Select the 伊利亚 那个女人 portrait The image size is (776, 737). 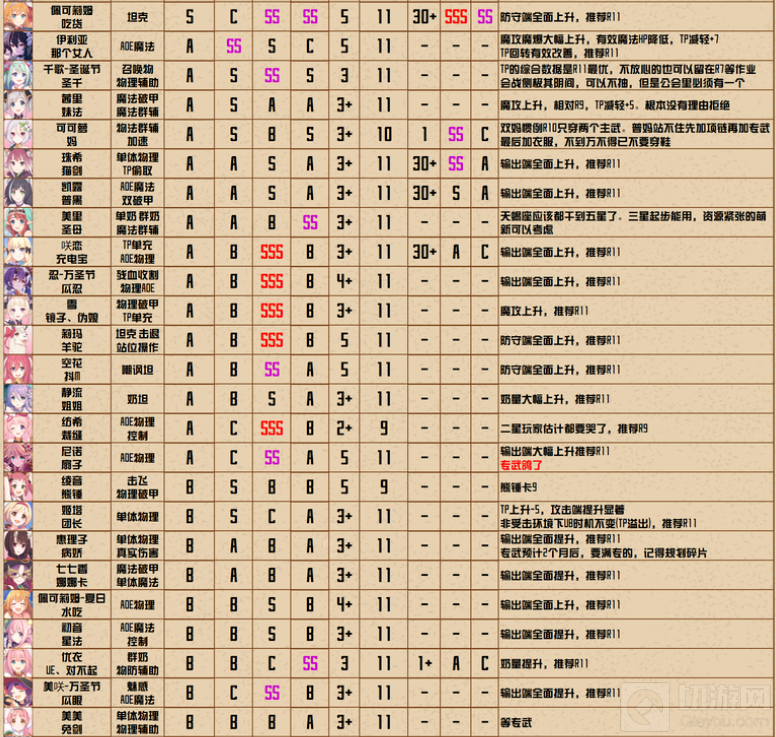point(18,47)
